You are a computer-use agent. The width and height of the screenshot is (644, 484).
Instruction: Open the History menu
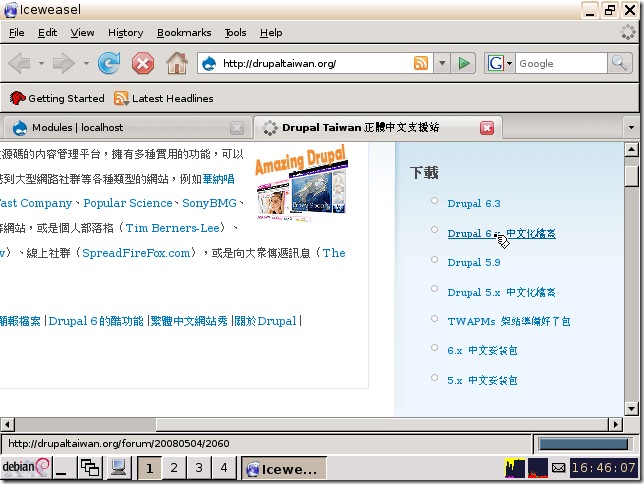tap(126, 32)
